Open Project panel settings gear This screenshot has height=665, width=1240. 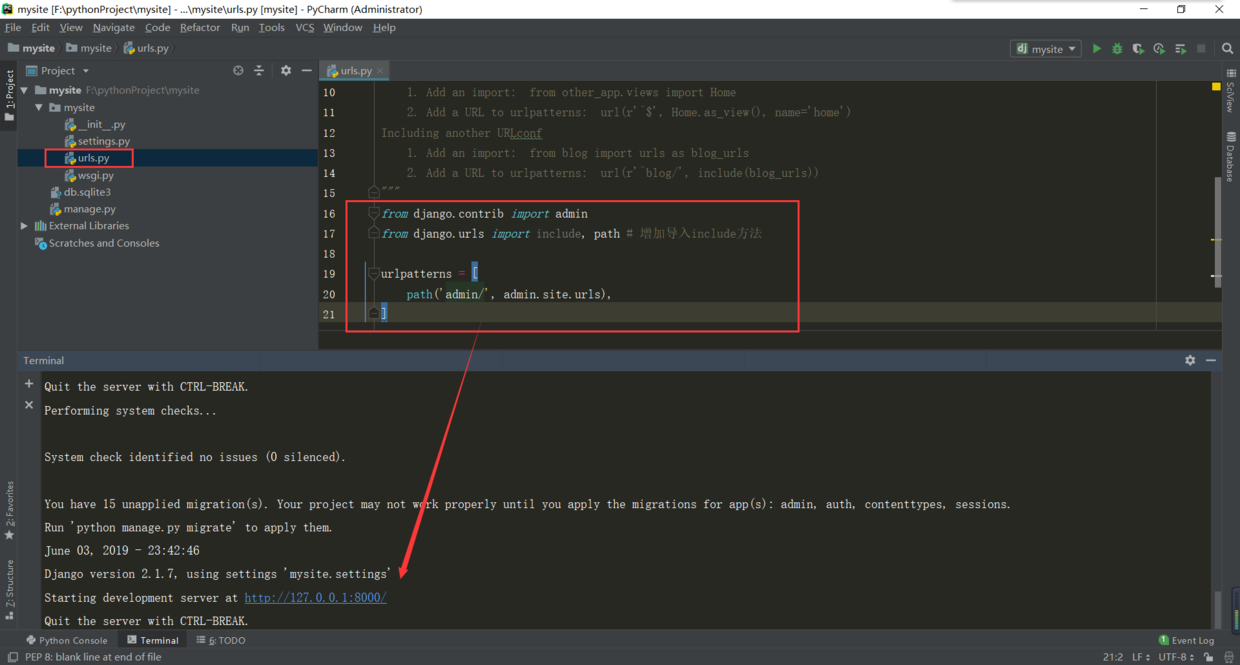coord(286,71)
